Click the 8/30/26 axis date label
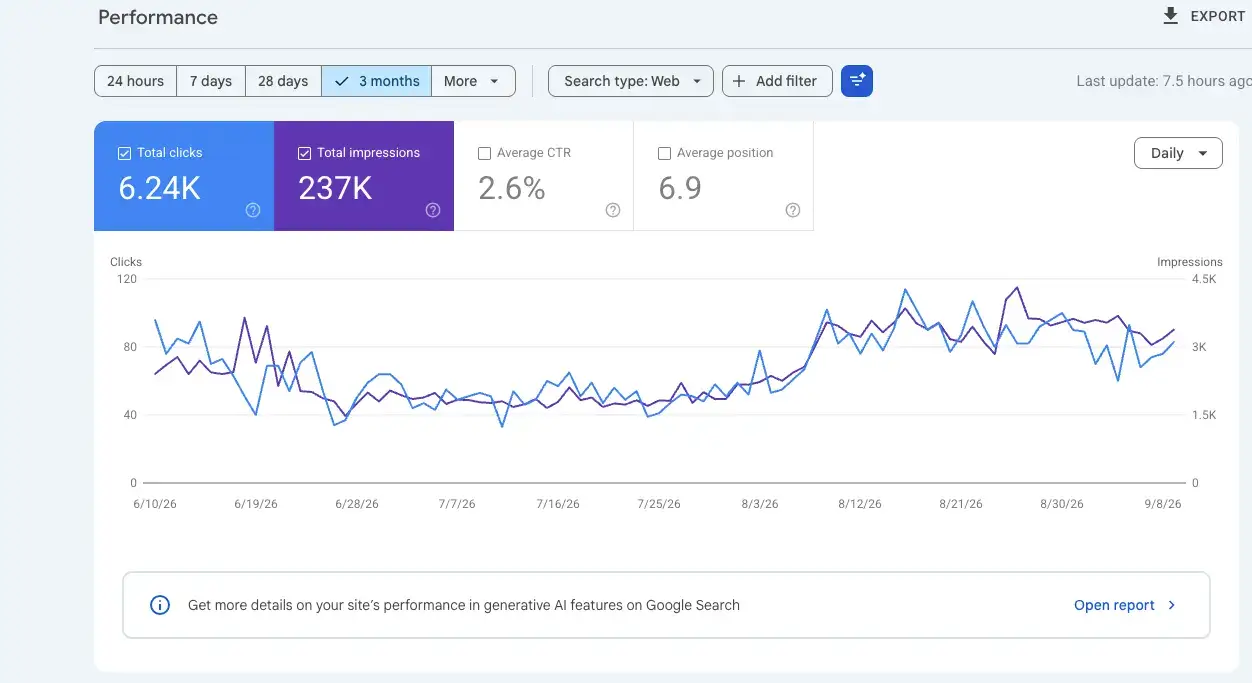 (1062, 504)
